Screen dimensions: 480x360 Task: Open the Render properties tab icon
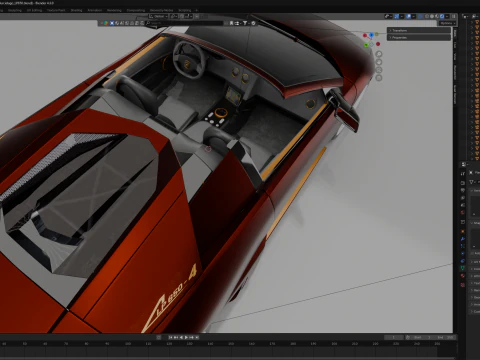463,183
